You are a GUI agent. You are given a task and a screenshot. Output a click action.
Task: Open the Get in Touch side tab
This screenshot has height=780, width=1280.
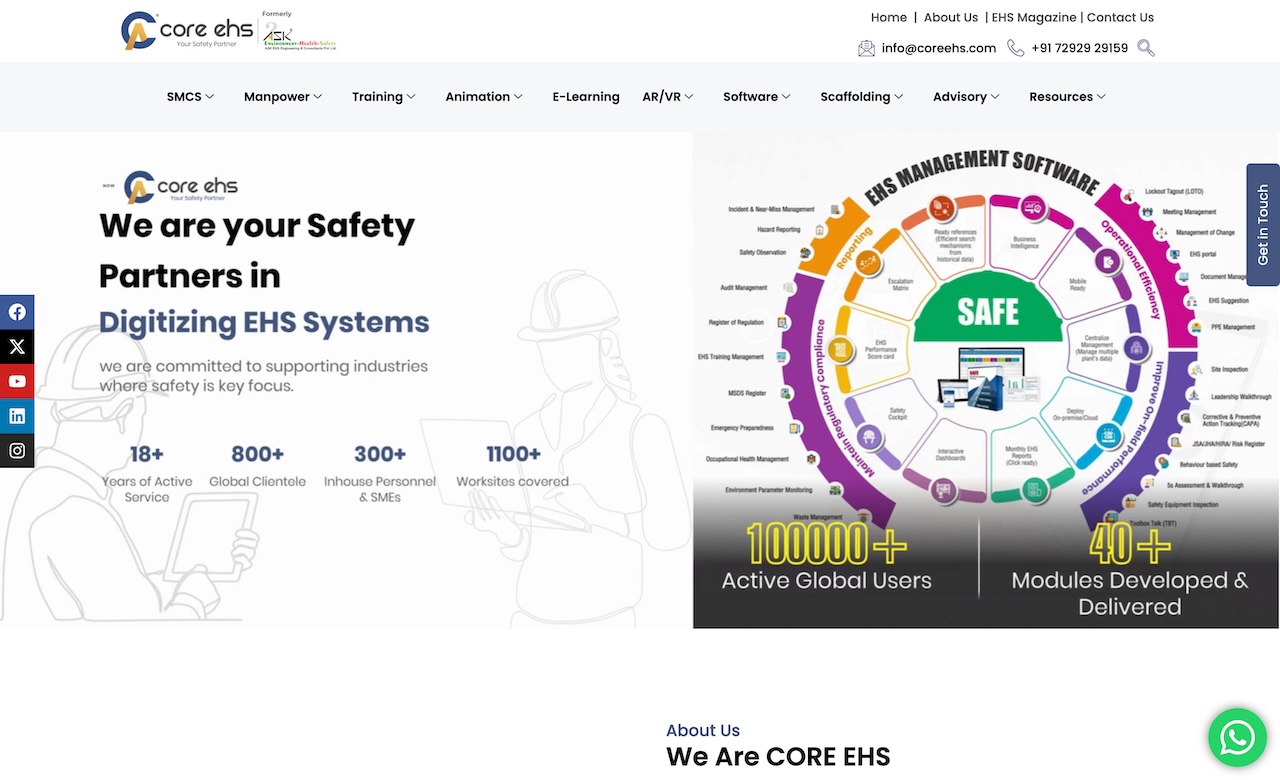click(x=1263, y=225)
